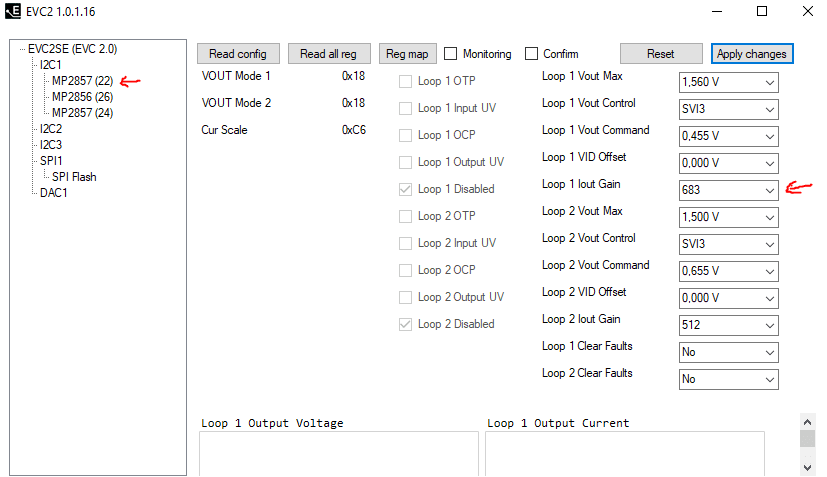827x477 pixels.
Task: Click the scroll down arrow on right scrollbar
Action: 807,466
